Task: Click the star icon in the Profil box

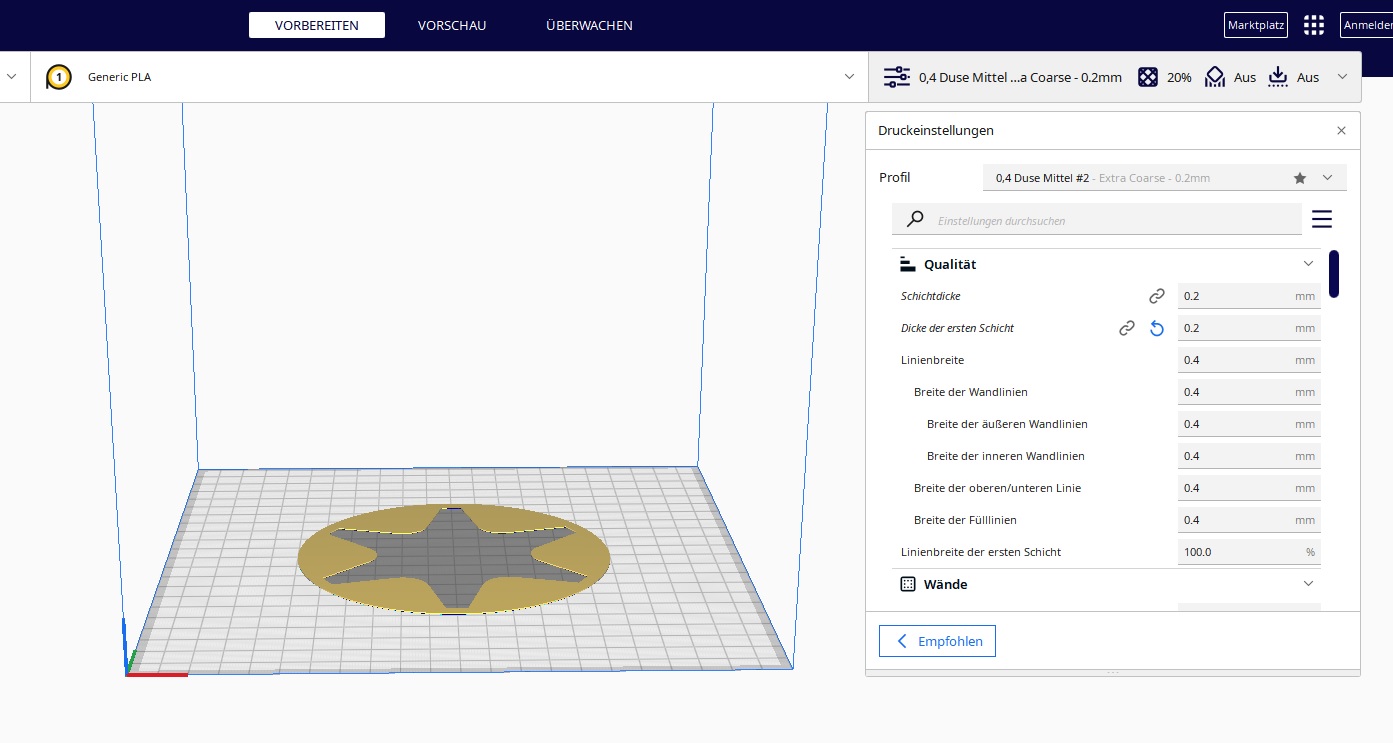Action: click(1300, 178)
